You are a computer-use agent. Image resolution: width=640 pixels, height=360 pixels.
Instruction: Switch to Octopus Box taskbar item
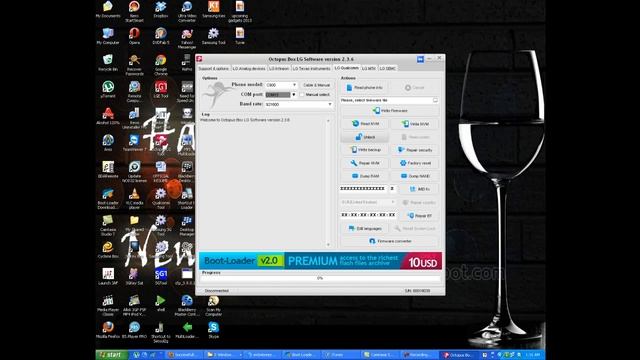point(459,355)
